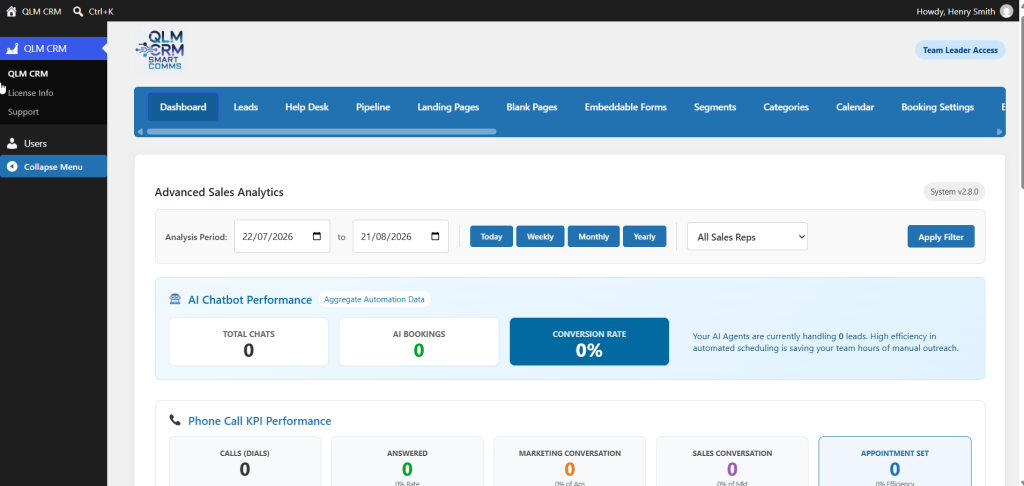
Task: Click the AI Chatbot robot icon
Action: click(174, 299)
